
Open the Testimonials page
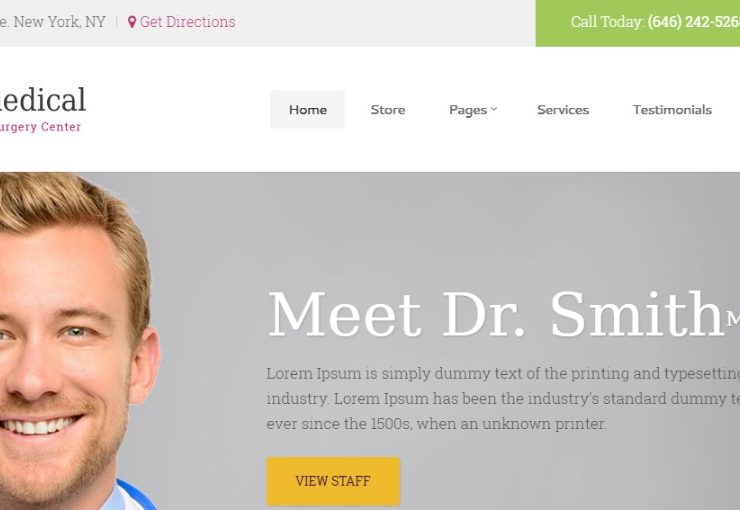point(672,109)
